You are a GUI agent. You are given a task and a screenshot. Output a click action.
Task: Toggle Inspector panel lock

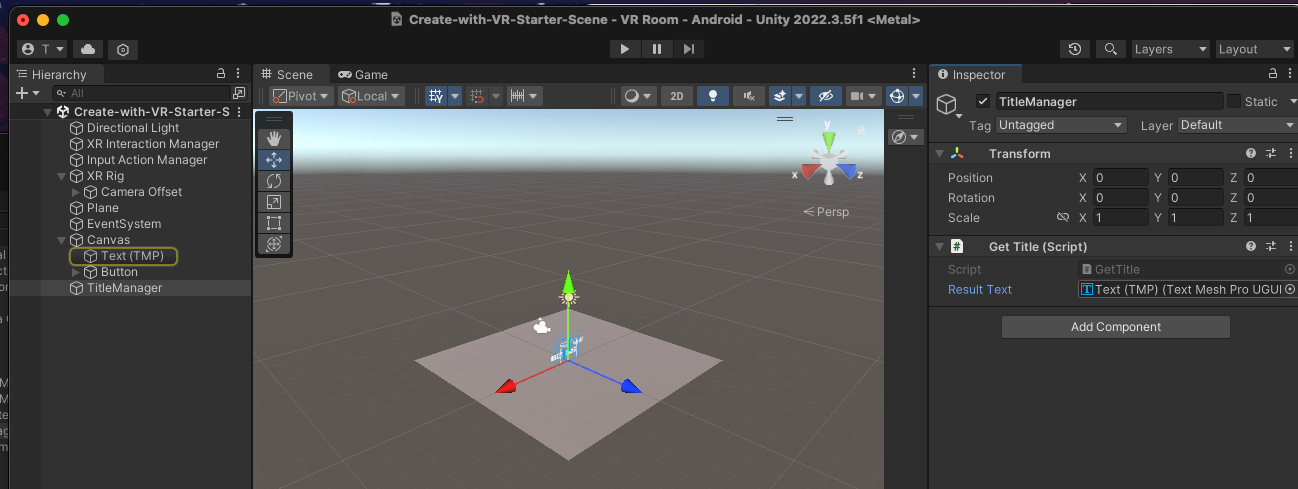1272,74
